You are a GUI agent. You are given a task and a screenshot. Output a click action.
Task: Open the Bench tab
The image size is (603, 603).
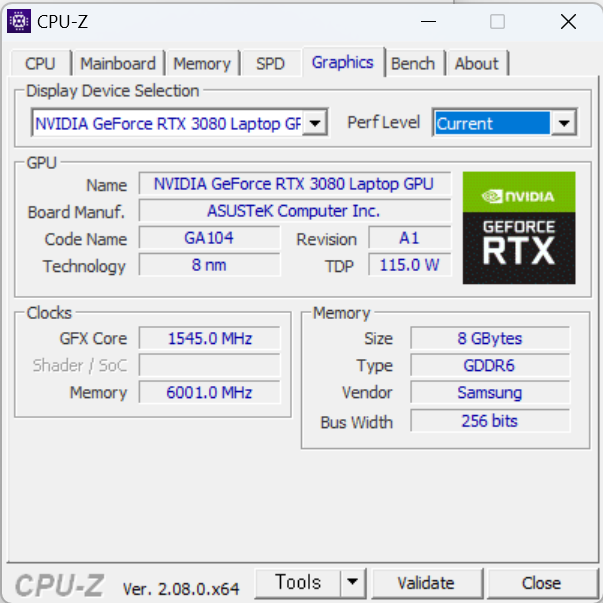[413, 63]
